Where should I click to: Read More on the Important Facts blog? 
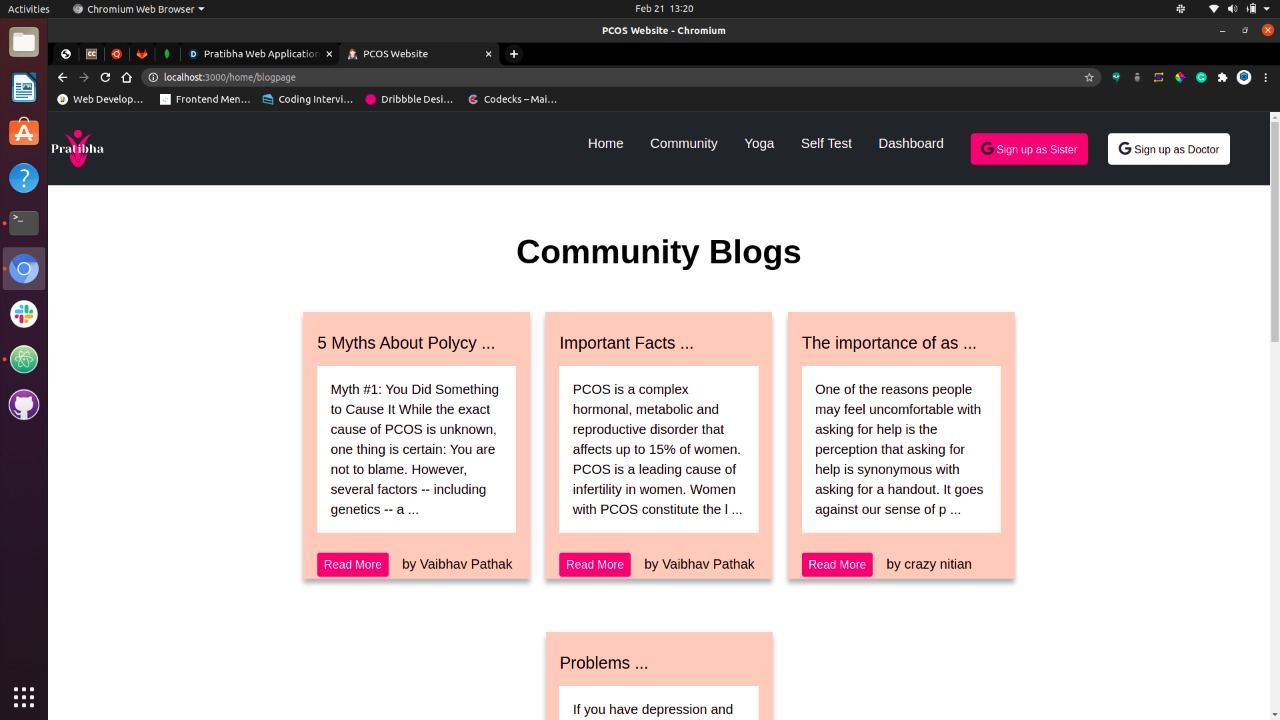pos(595,564)
